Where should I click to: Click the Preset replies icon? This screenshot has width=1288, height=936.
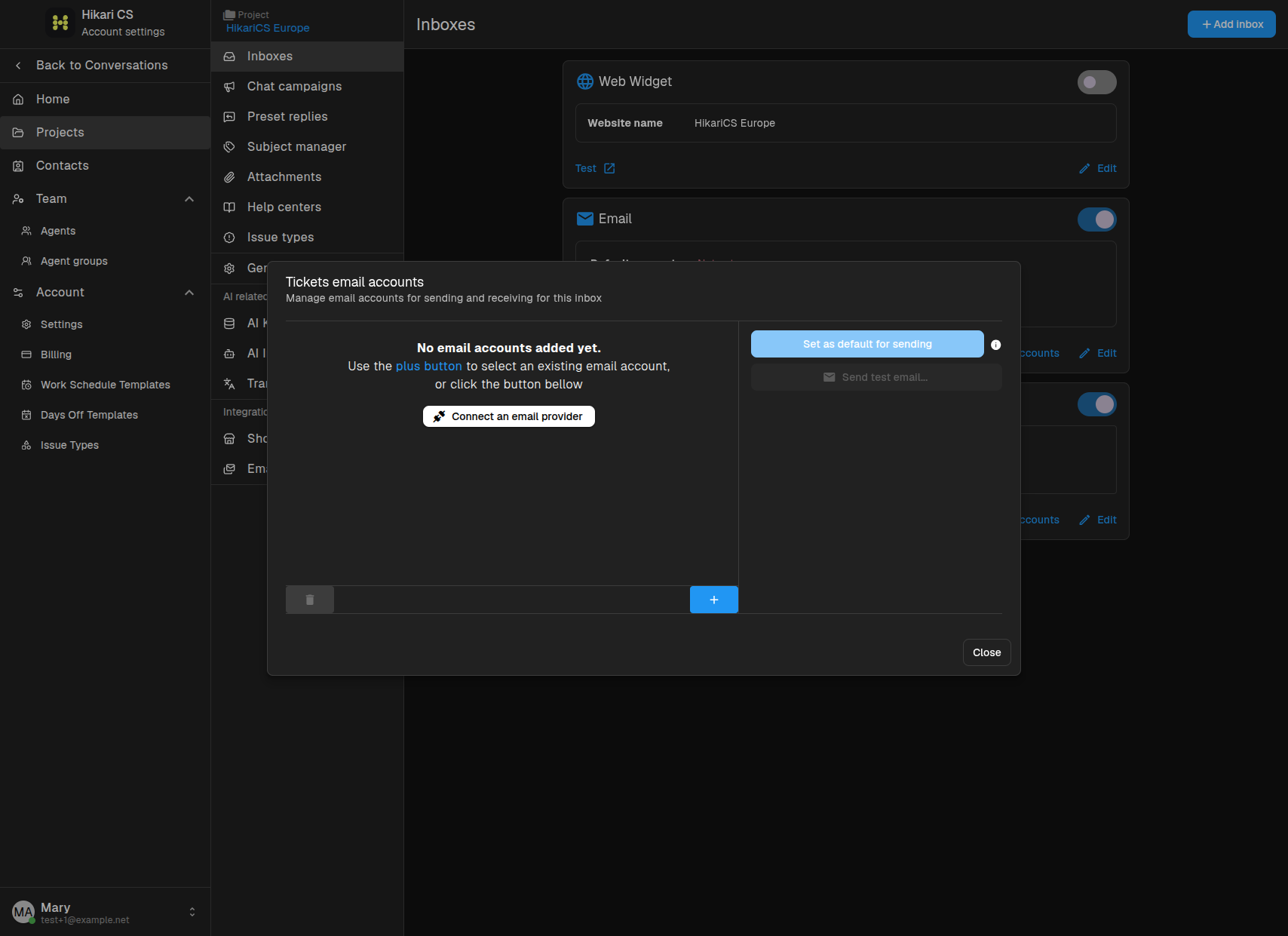tap(229, 117)
